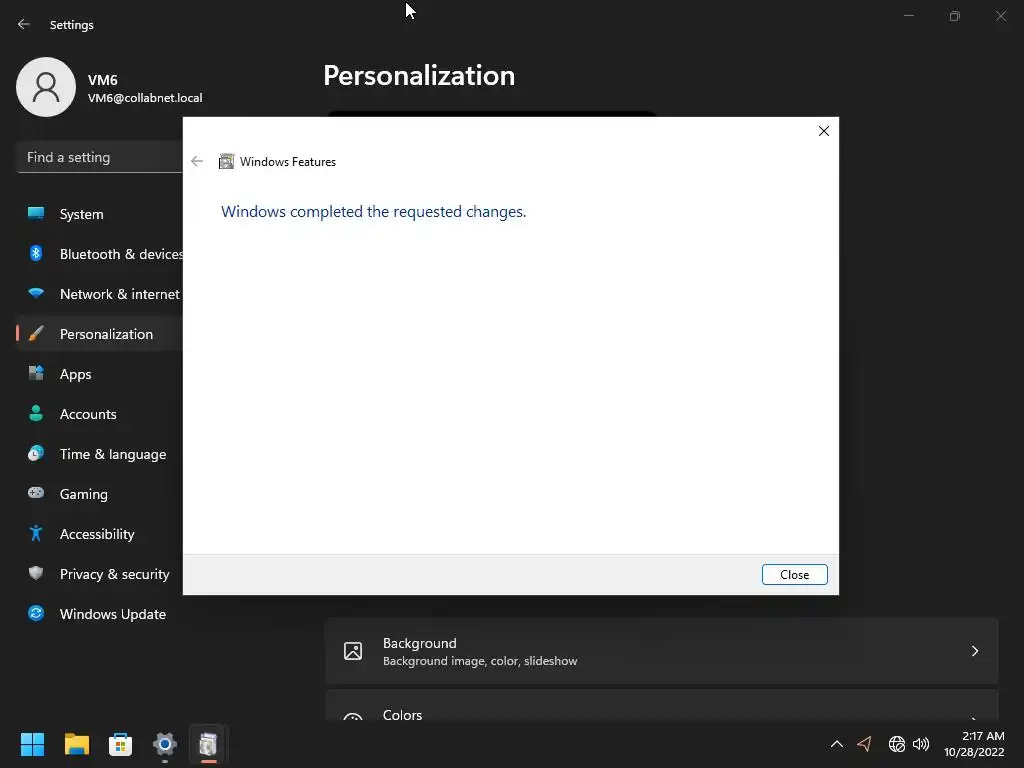Image resolution: width=1024 pixels, height=768 pixels.
Task: Open Time & language settings
Action: [99, 454]
